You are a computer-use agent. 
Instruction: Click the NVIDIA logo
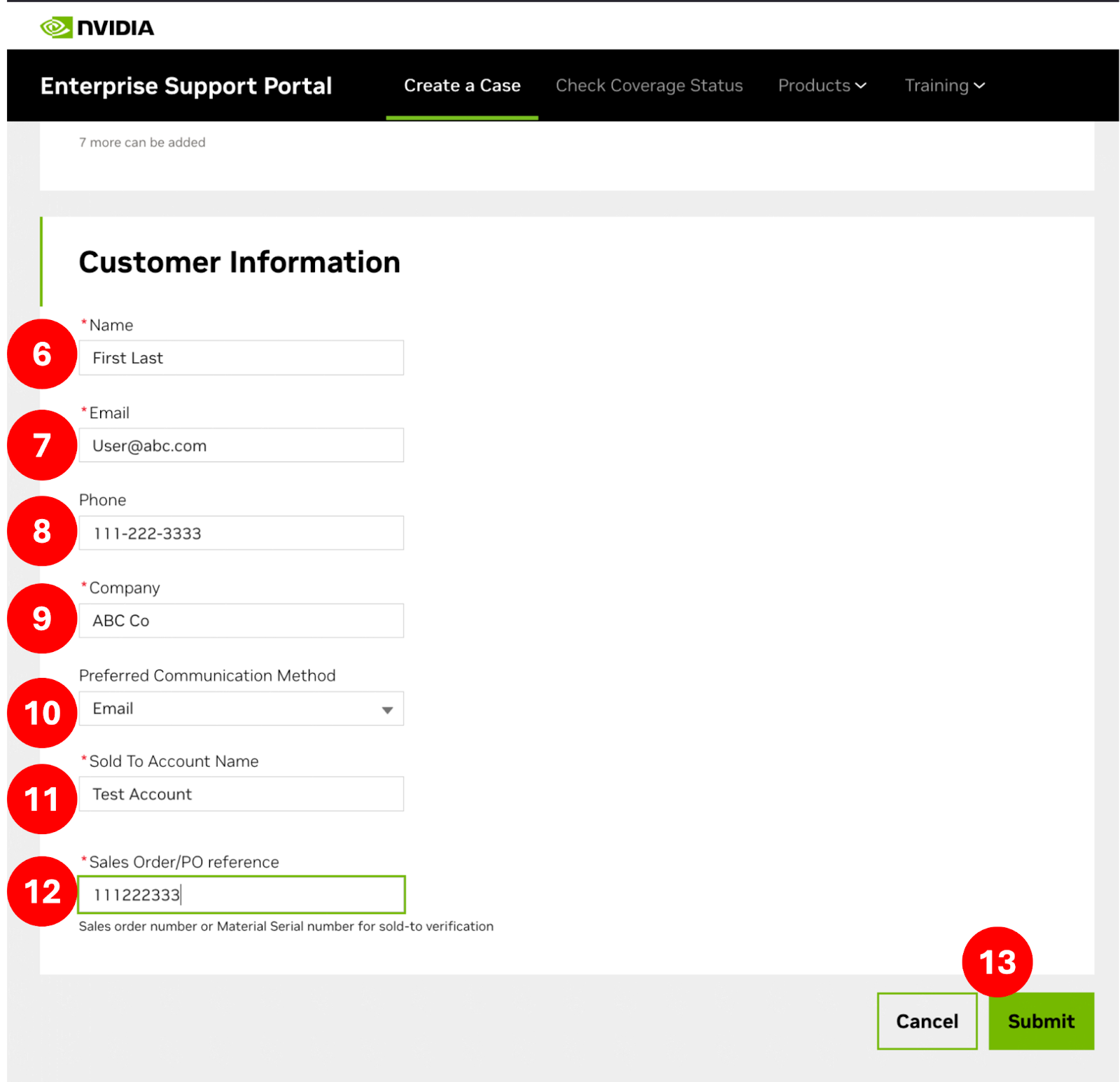[x=97, y=27]
